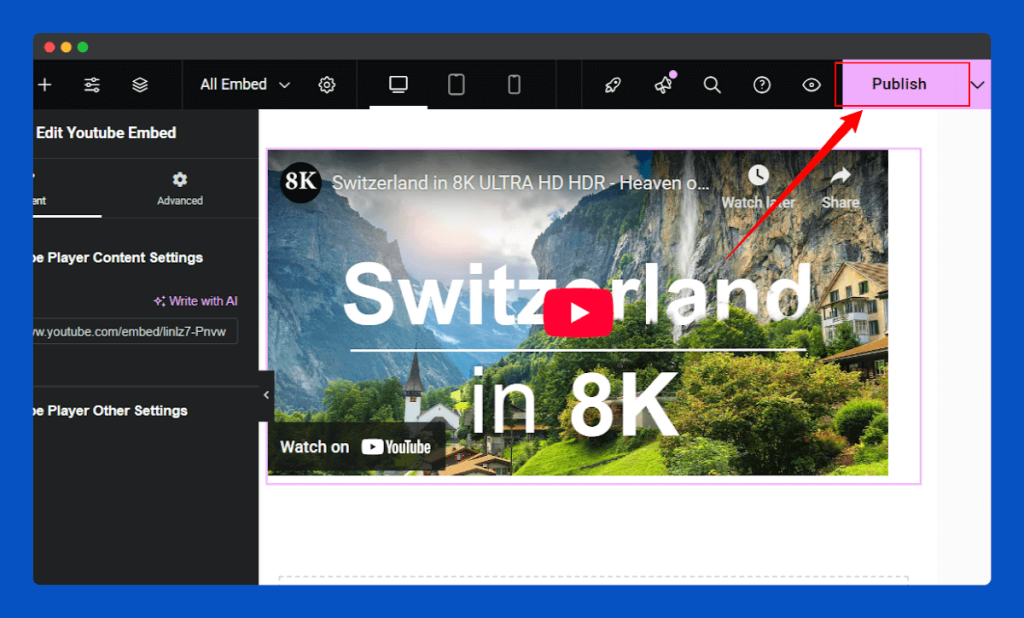Click the Write with AI link

click(195, 300)
